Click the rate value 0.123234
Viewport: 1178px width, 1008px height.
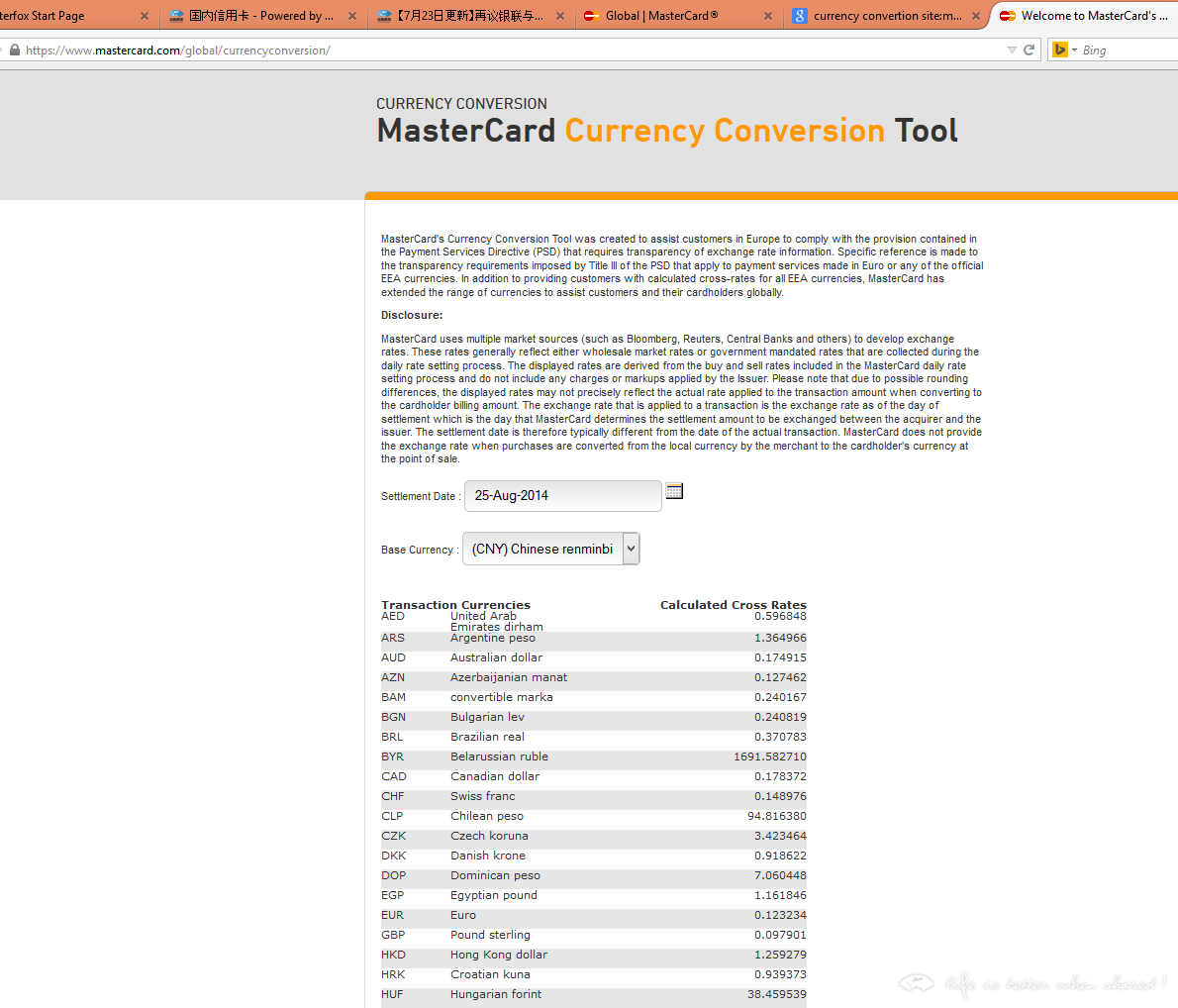[x=781, y=916]
